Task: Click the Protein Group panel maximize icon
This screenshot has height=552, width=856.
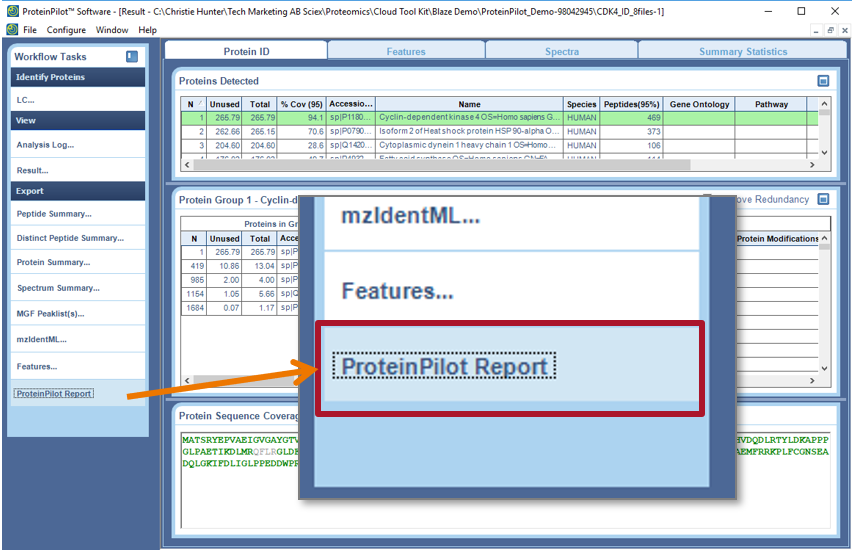Action: coord(823,199)
